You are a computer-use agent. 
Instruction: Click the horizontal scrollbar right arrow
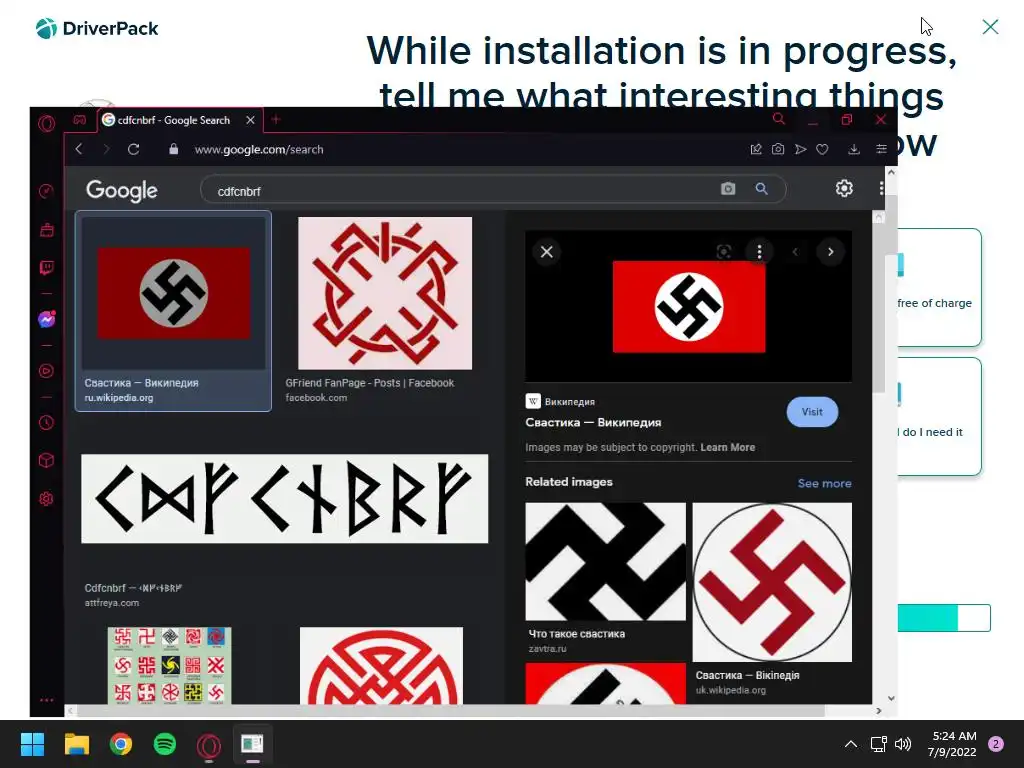[x=878, y=711]
